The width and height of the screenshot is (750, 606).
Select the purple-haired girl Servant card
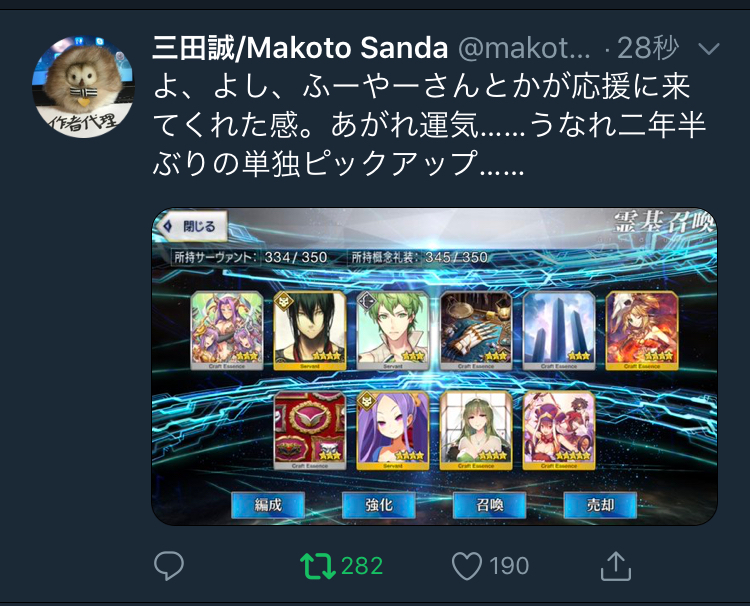[393, 430]
